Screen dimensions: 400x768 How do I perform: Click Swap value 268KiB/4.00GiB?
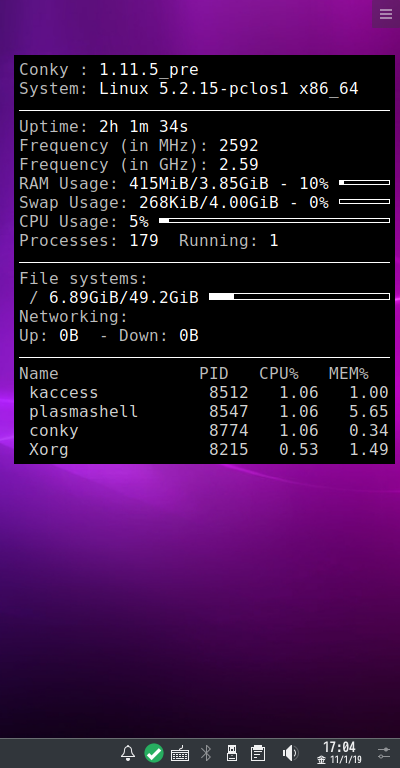tap(209, 203)
